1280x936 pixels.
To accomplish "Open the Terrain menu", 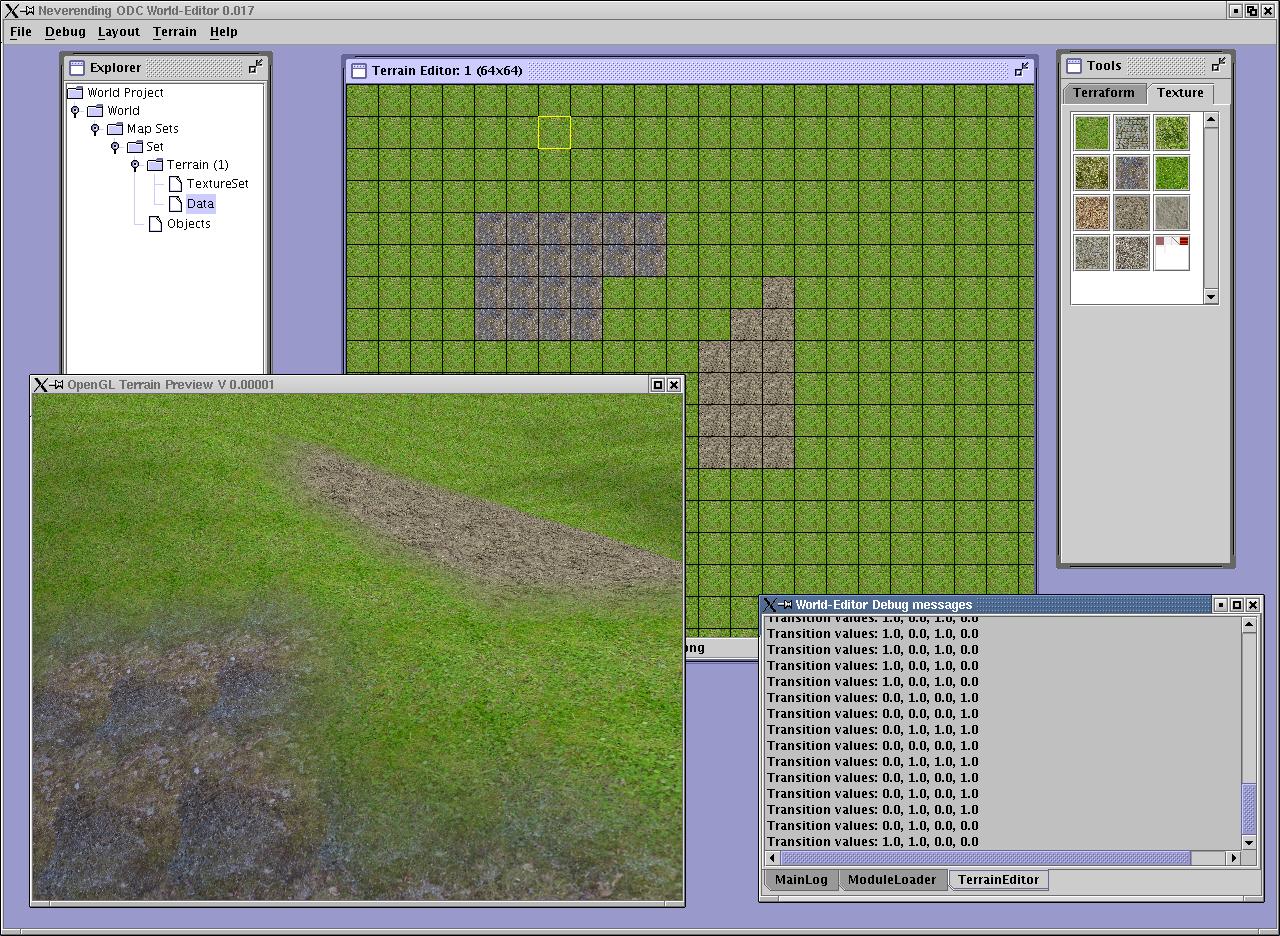I will (x=174, y=32).
